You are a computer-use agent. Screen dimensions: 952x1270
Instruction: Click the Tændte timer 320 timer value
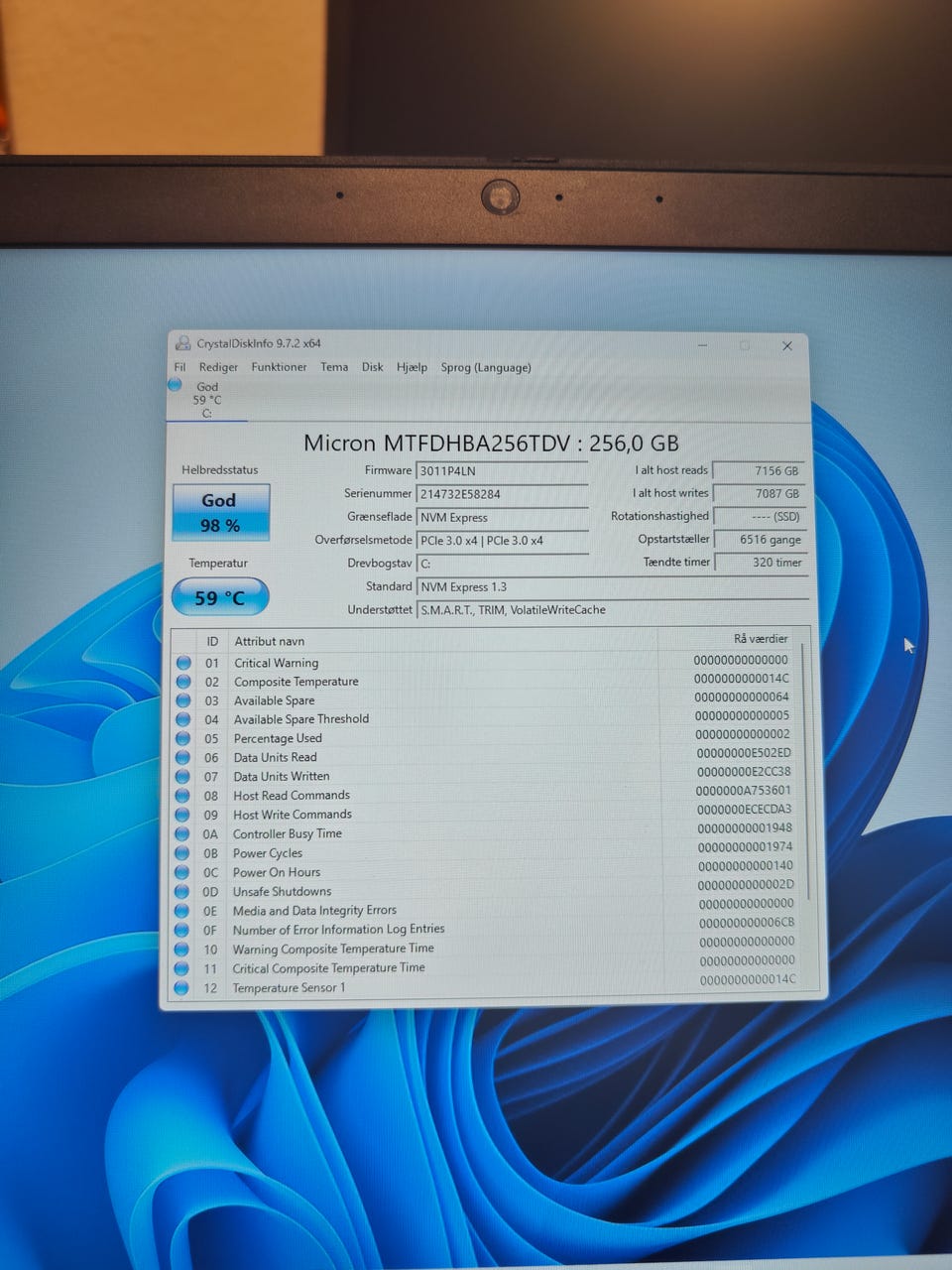tap(759, 562)
